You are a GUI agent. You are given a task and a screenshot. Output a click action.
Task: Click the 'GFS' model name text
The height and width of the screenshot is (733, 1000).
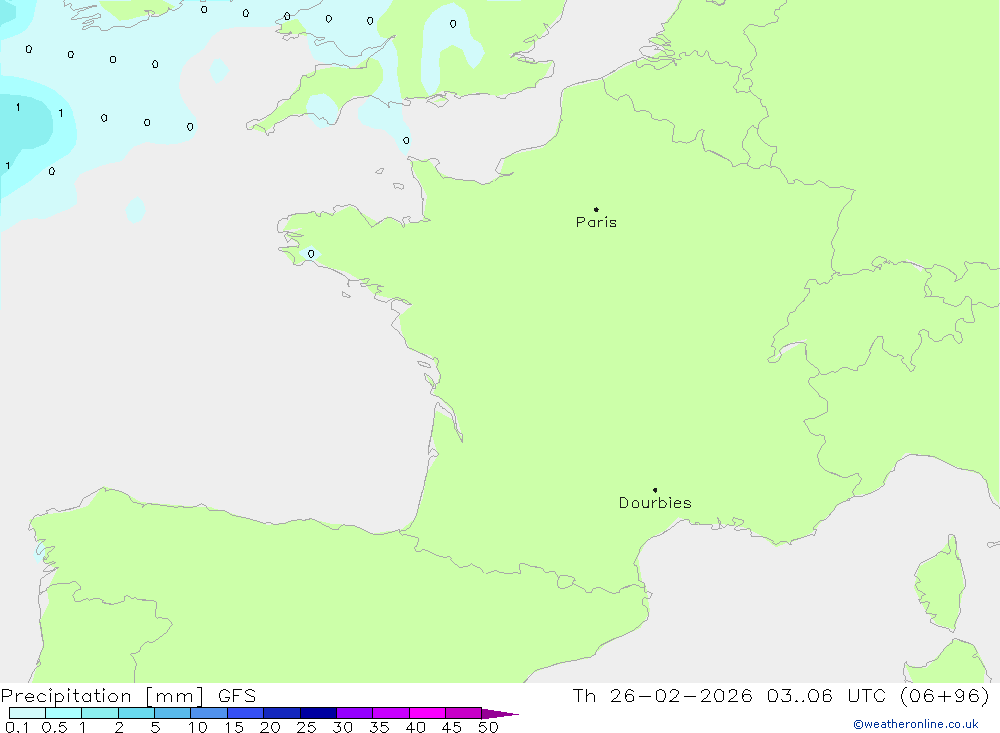point(237,696)
